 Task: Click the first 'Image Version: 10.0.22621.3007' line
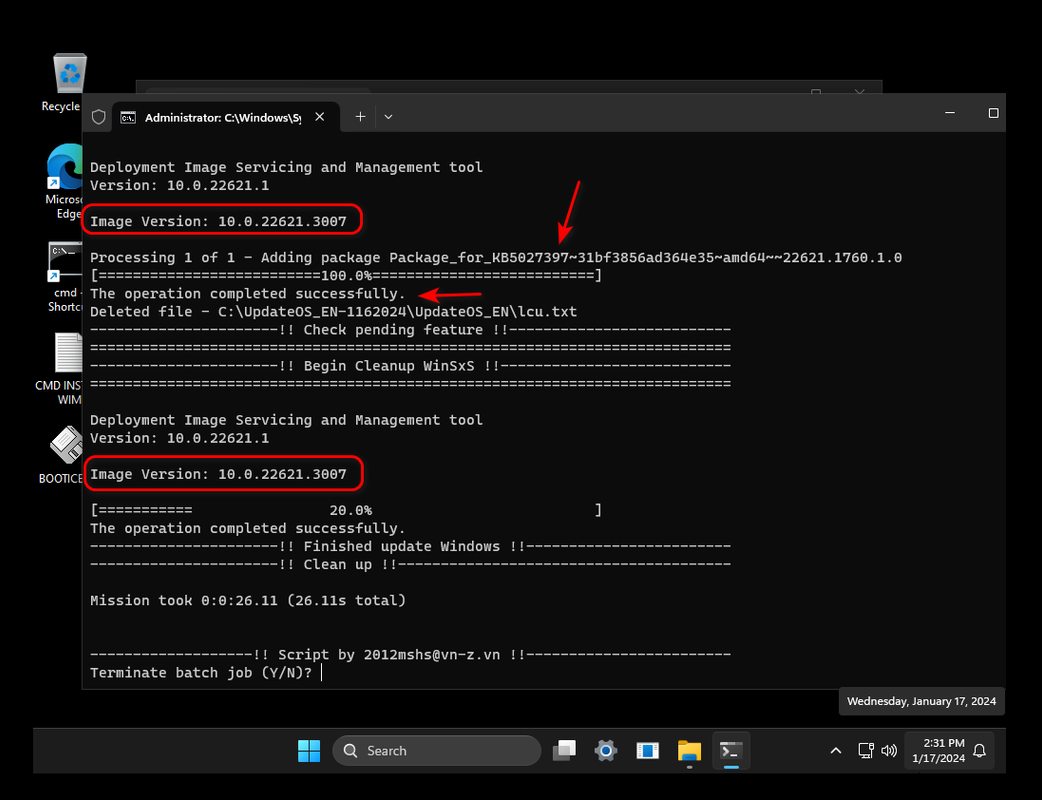[219, 221]
